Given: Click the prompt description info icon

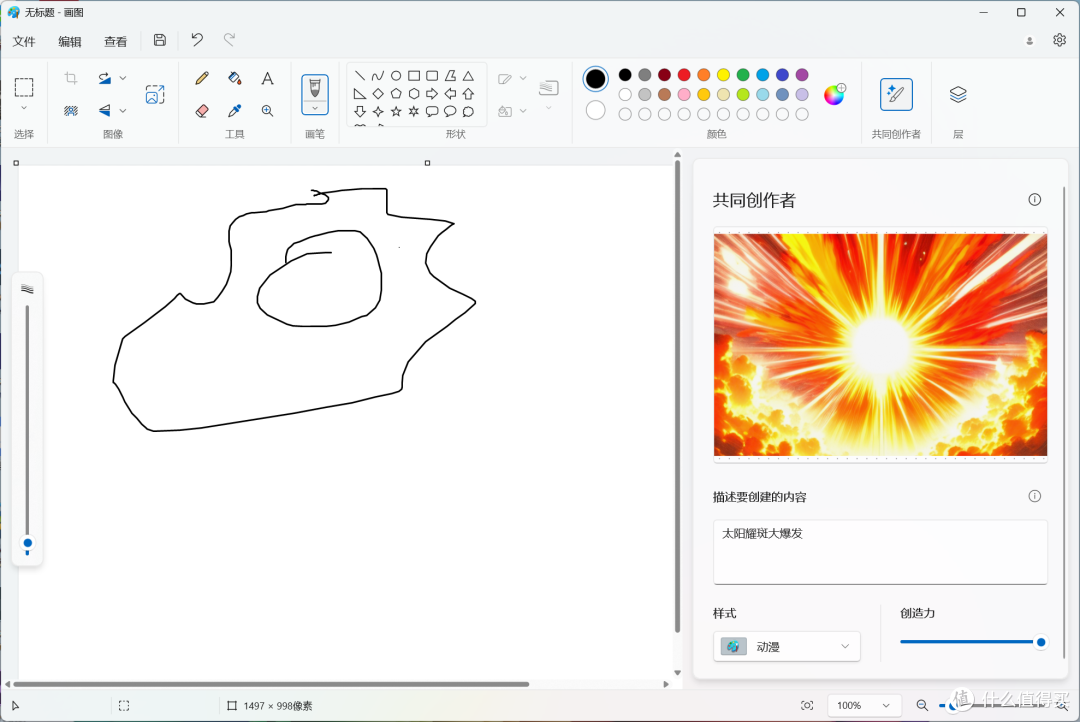Looking at the screenshot, I should pos(1035,496).
